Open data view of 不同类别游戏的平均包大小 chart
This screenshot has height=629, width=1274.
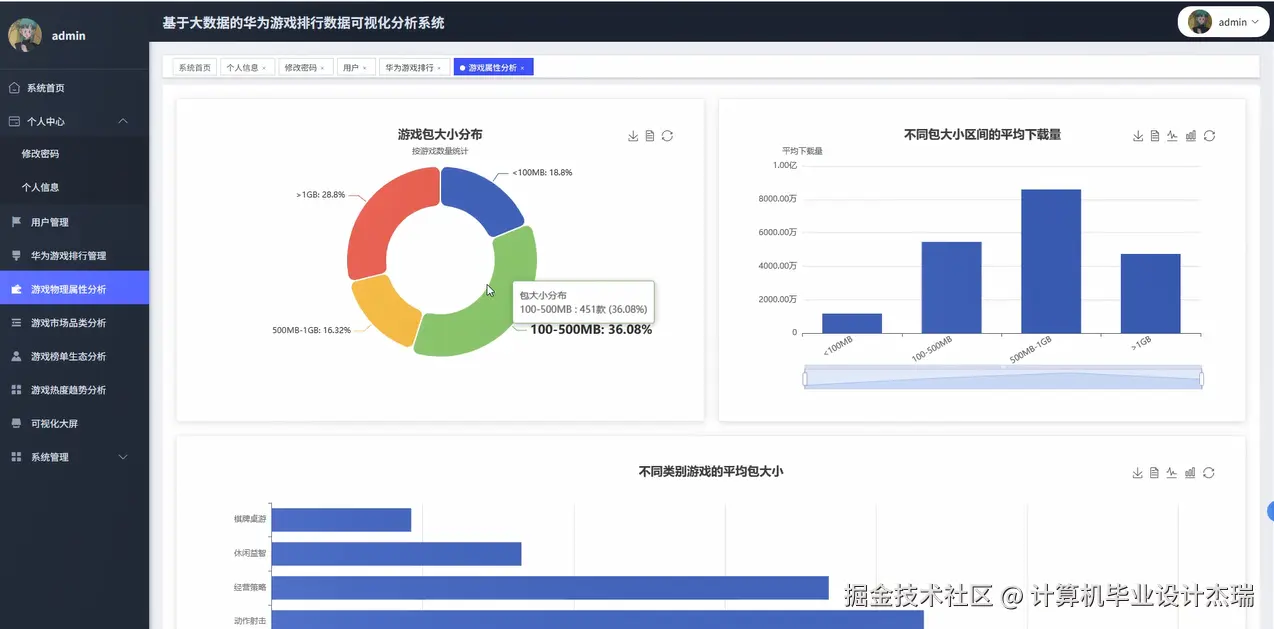1155,473
